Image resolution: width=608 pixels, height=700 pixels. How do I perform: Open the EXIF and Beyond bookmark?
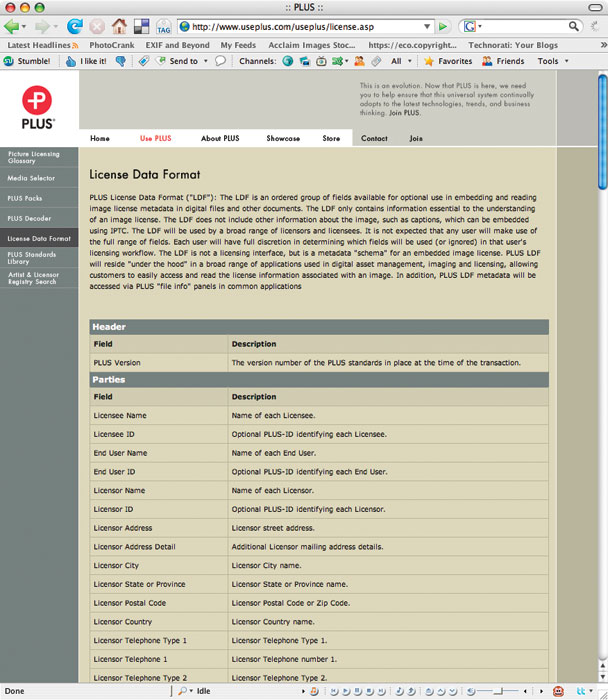177,45
